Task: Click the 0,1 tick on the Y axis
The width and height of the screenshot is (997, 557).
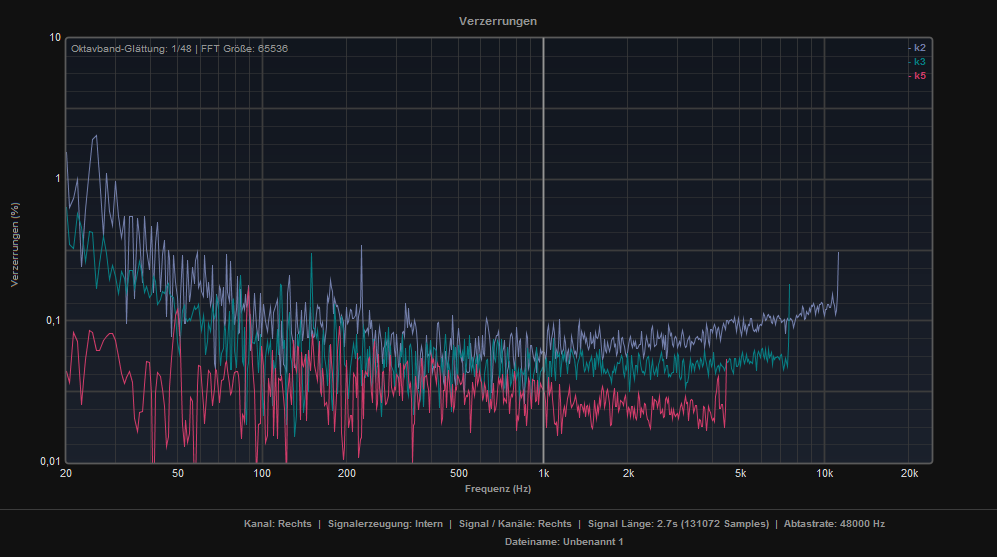Action: click(53, 321)
